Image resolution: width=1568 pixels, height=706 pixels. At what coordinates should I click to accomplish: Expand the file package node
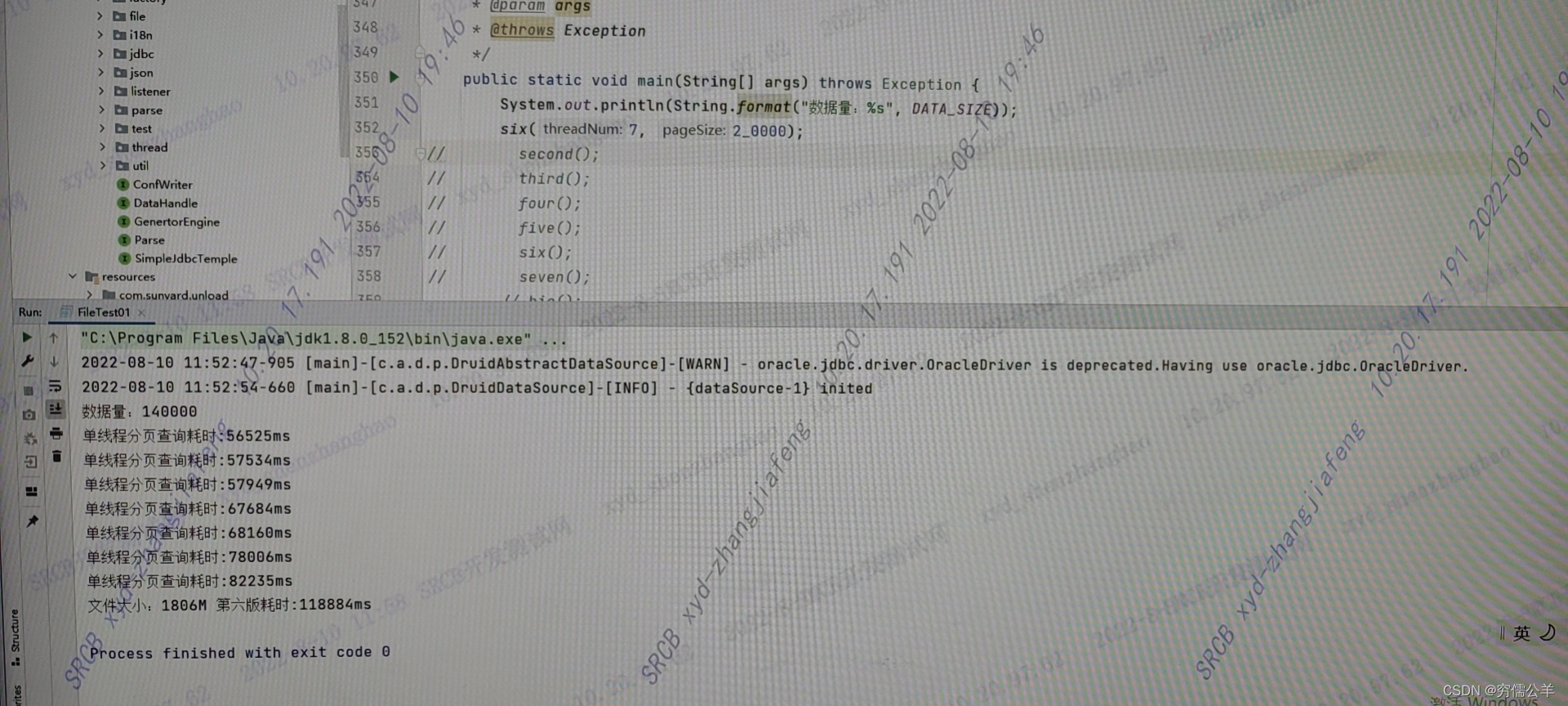click(x=100, y=16)
